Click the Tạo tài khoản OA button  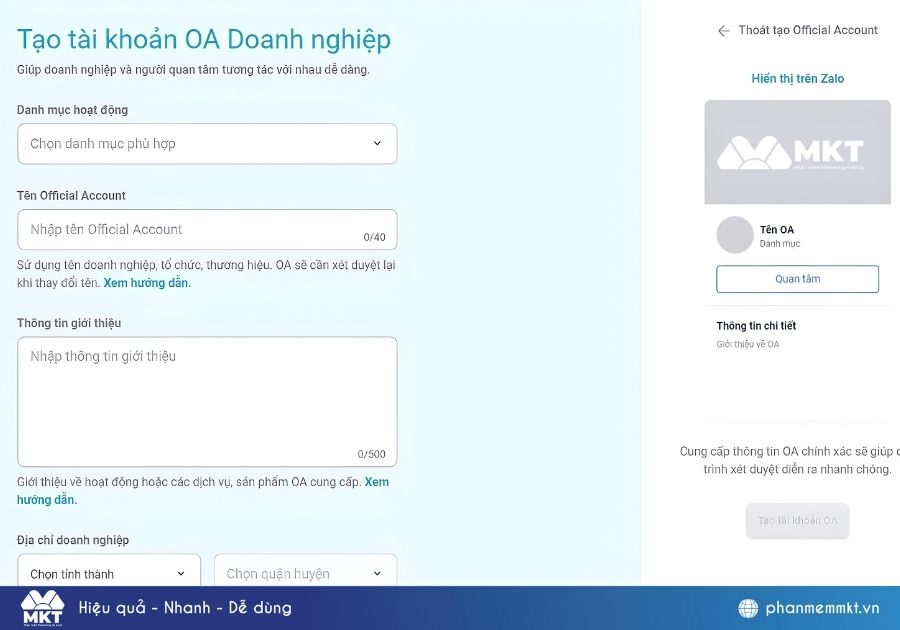pyautogui.click(x=797, y=521)
